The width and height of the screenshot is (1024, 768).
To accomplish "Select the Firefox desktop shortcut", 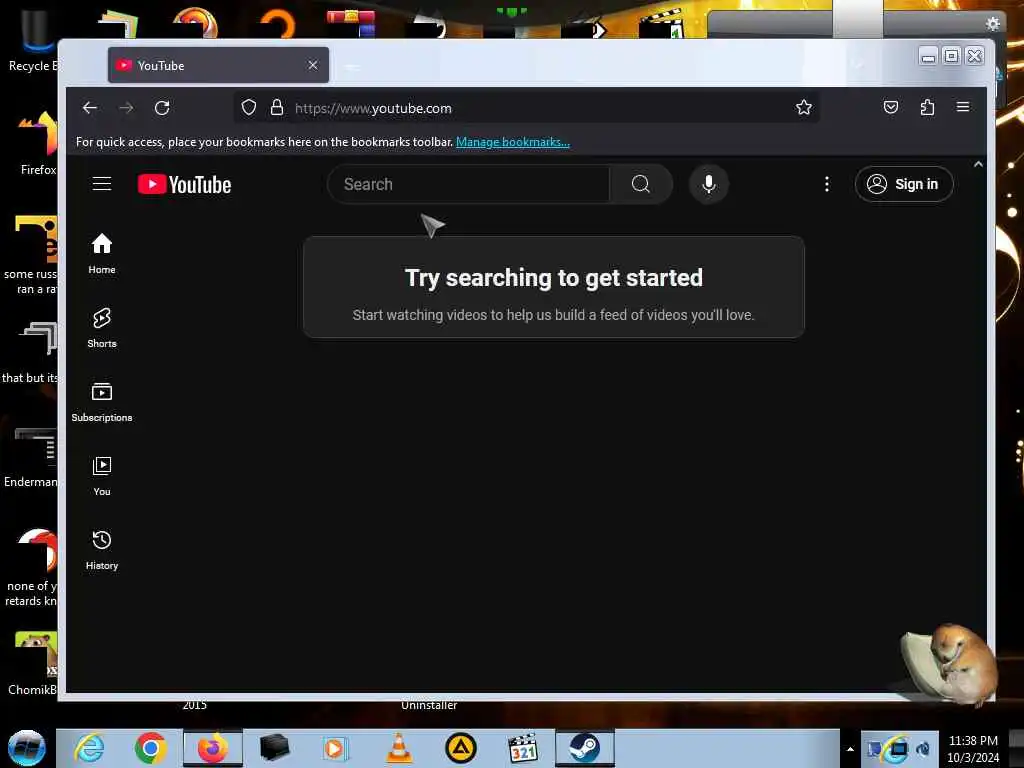I will (38, 142).
